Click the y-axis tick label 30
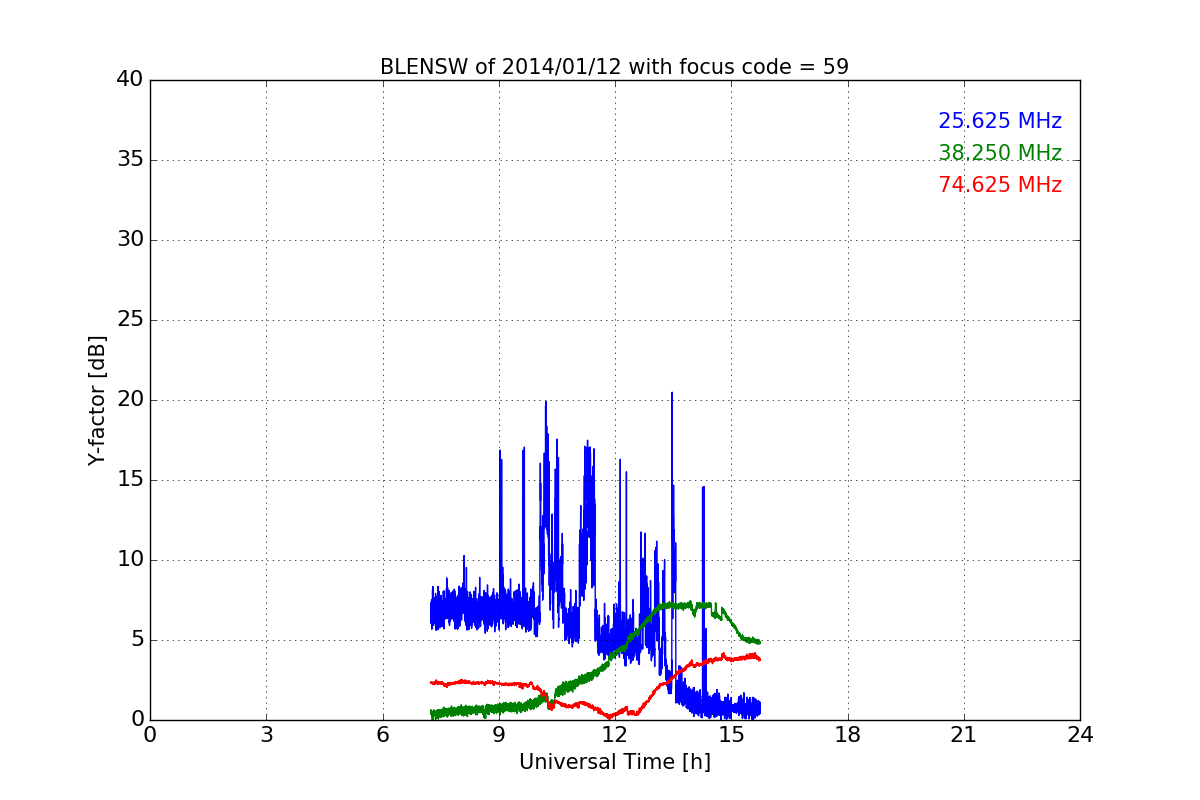Image resolution: width=1200 pixels, height=800 pixels. [130, 240]
